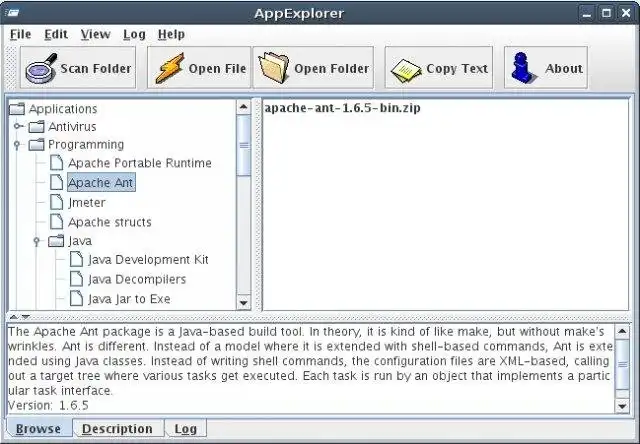Click apache-ant-1.6.5-bin.zip file name

coord(342,108)
